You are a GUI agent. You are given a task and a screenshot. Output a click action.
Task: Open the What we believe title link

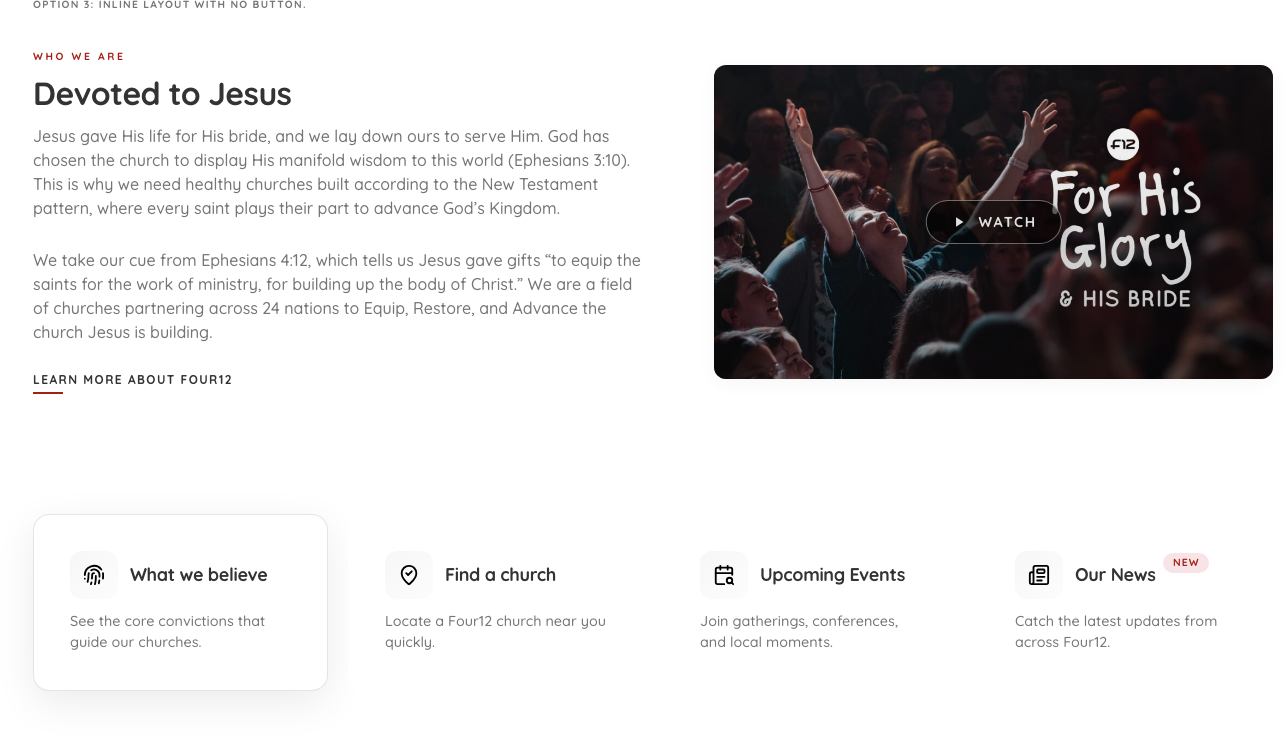199,575
